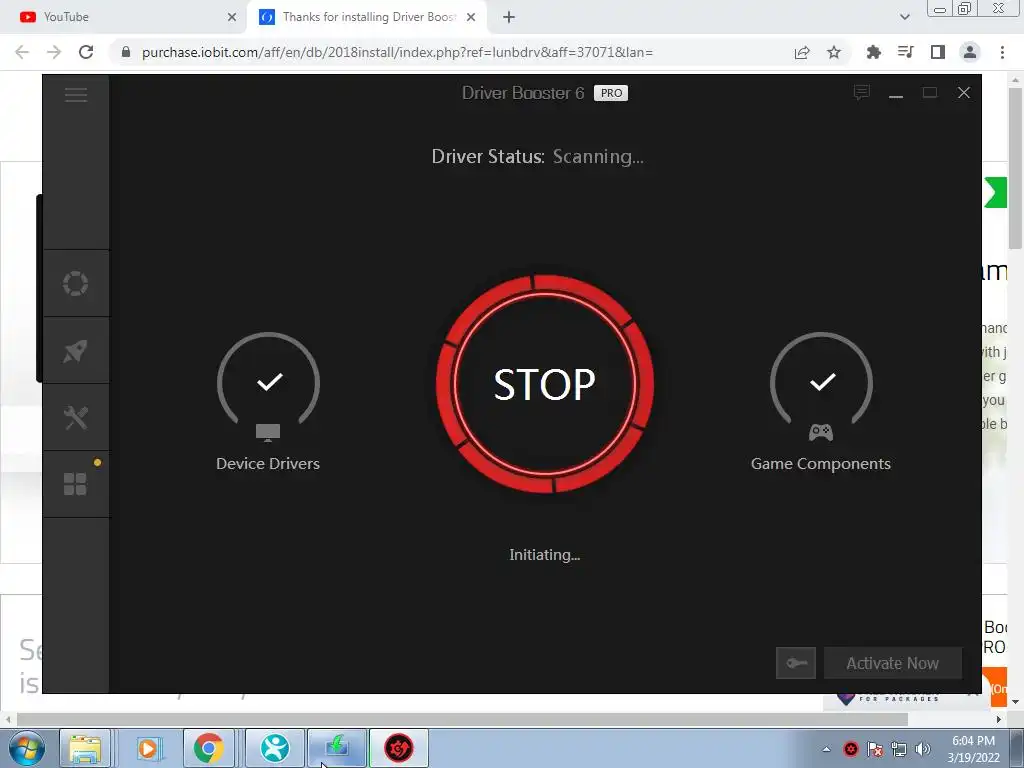Viewport: 1024px width, 768px height.
Task: Close the Driver Booster window
Action: [964, 93]
